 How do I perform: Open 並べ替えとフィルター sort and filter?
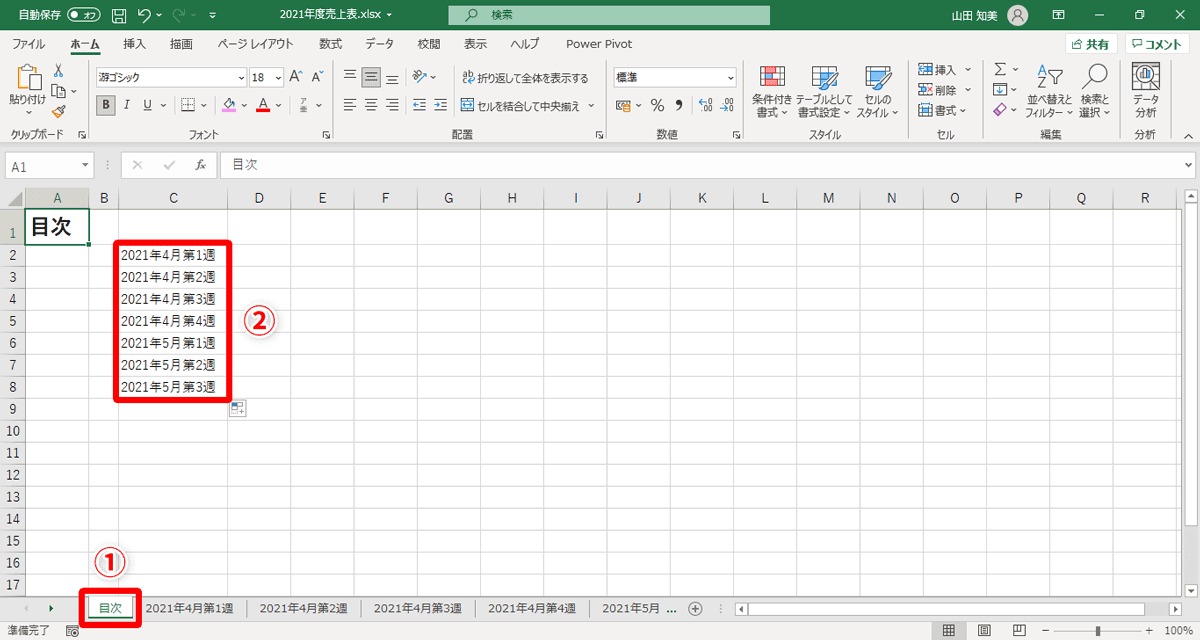pos(1048,92)
